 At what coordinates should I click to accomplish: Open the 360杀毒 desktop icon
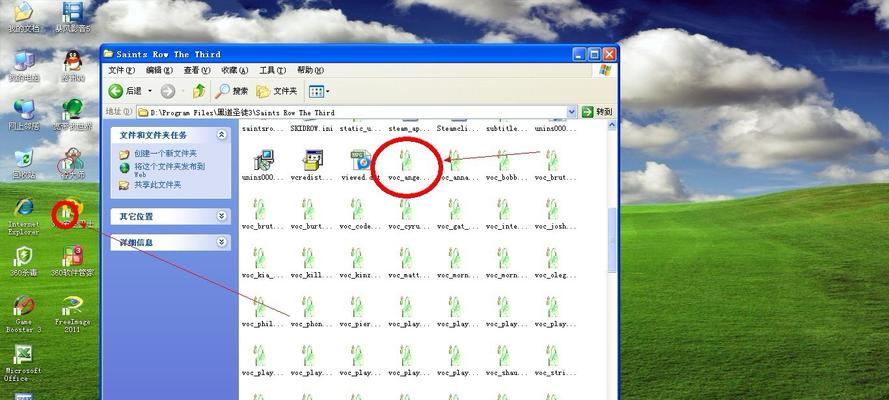(x=24, y=256)
